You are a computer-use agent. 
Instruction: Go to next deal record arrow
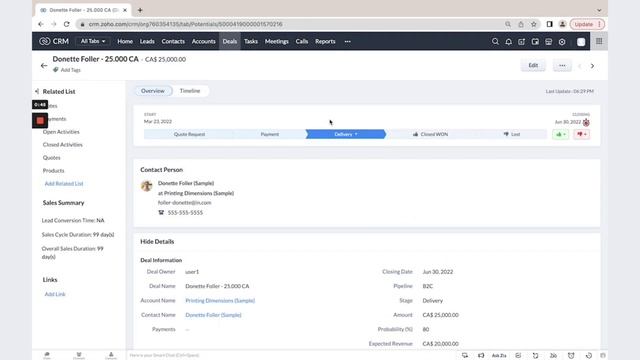tap(592, 66)
